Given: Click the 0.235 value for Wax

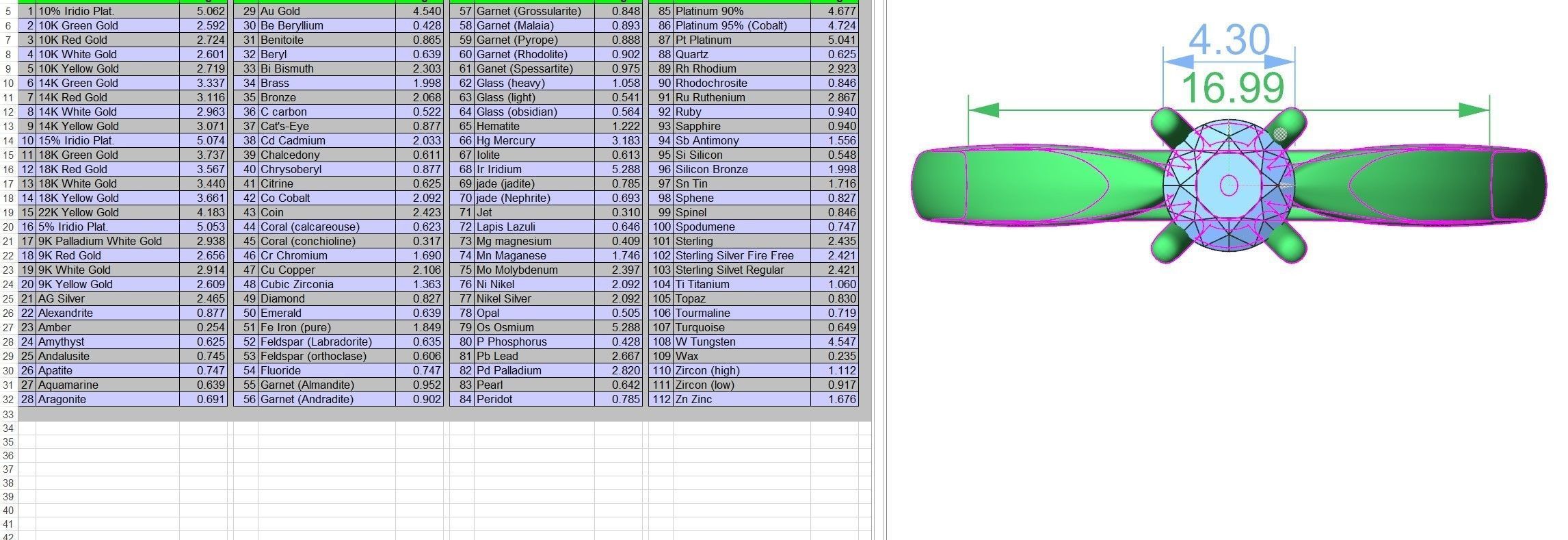Looking at the screenshot, I should point(834,356).
